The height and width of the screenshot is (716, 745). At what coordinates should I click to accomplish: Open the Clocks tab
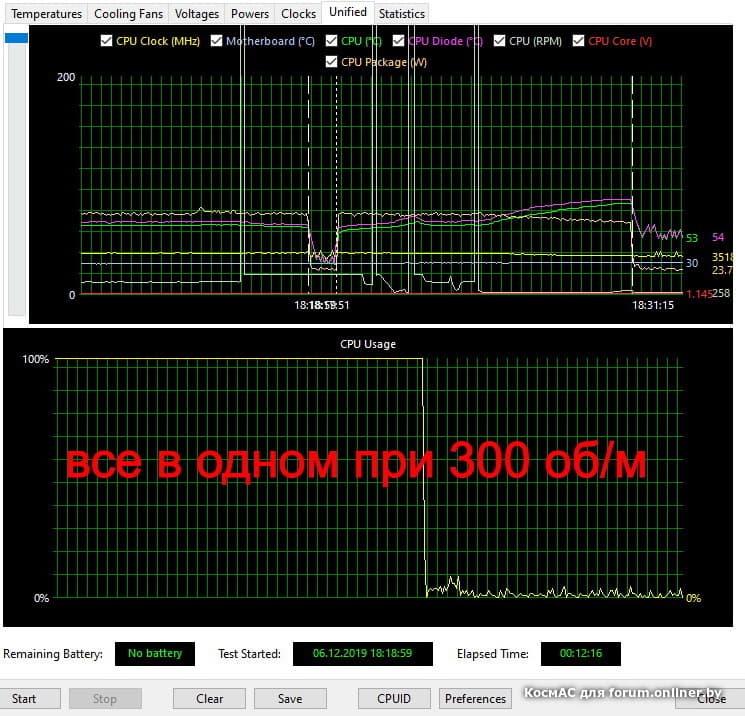click(x=298, y=14)
